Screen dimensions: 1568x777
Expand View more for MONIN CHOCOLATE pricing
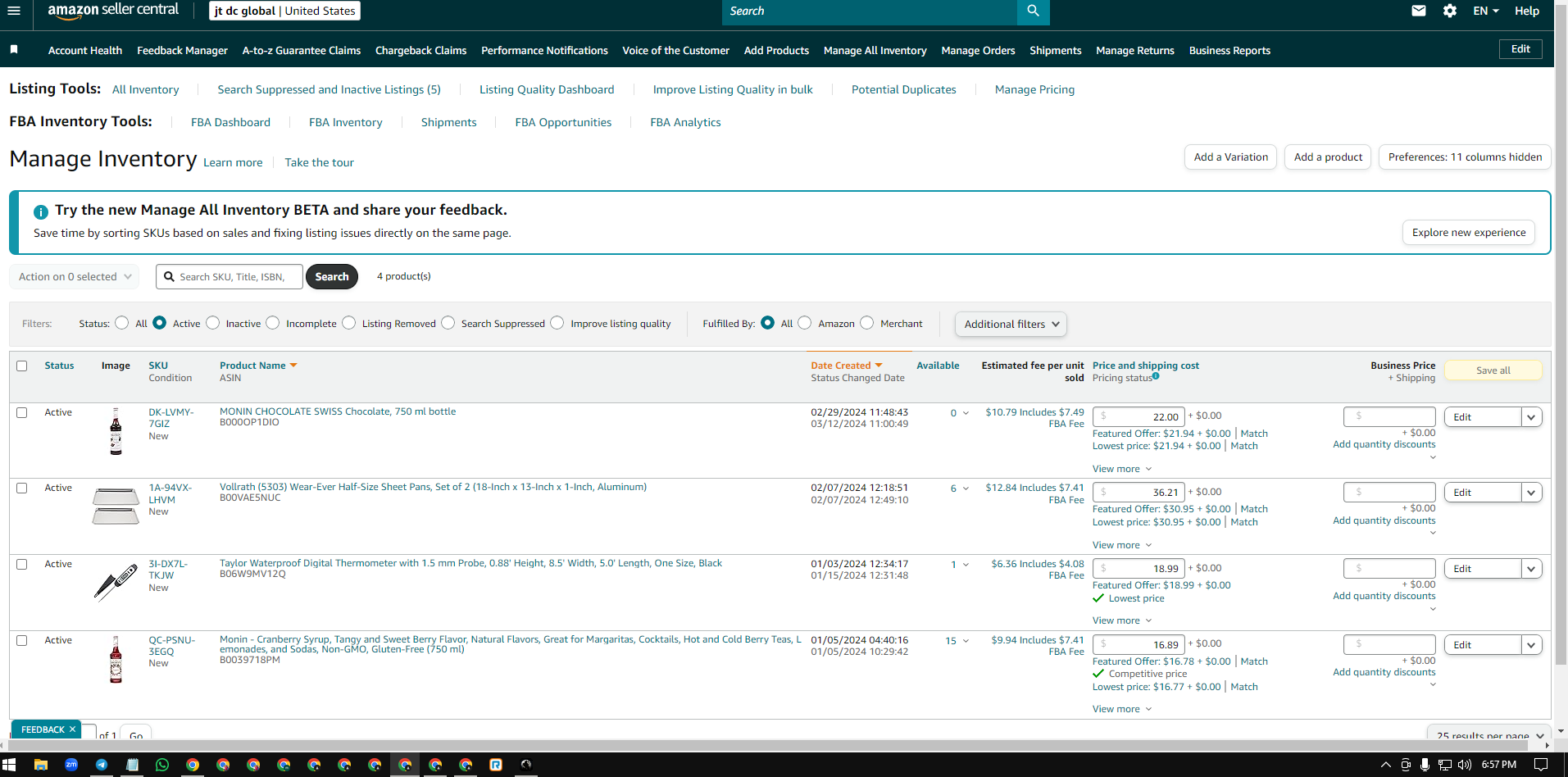[1122, 469]
